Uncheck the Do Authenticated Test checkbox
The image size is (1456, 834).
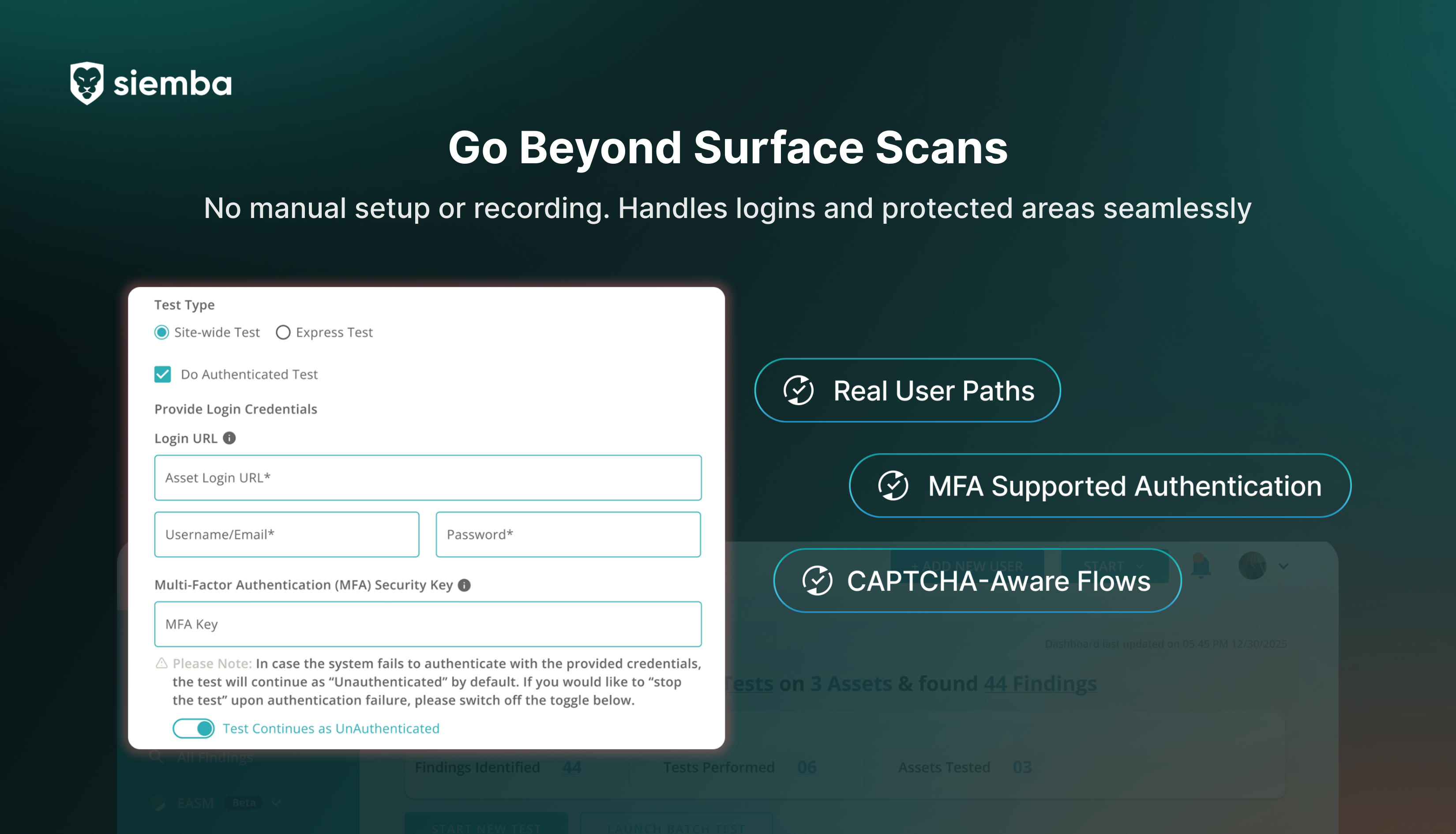[163, 375]
